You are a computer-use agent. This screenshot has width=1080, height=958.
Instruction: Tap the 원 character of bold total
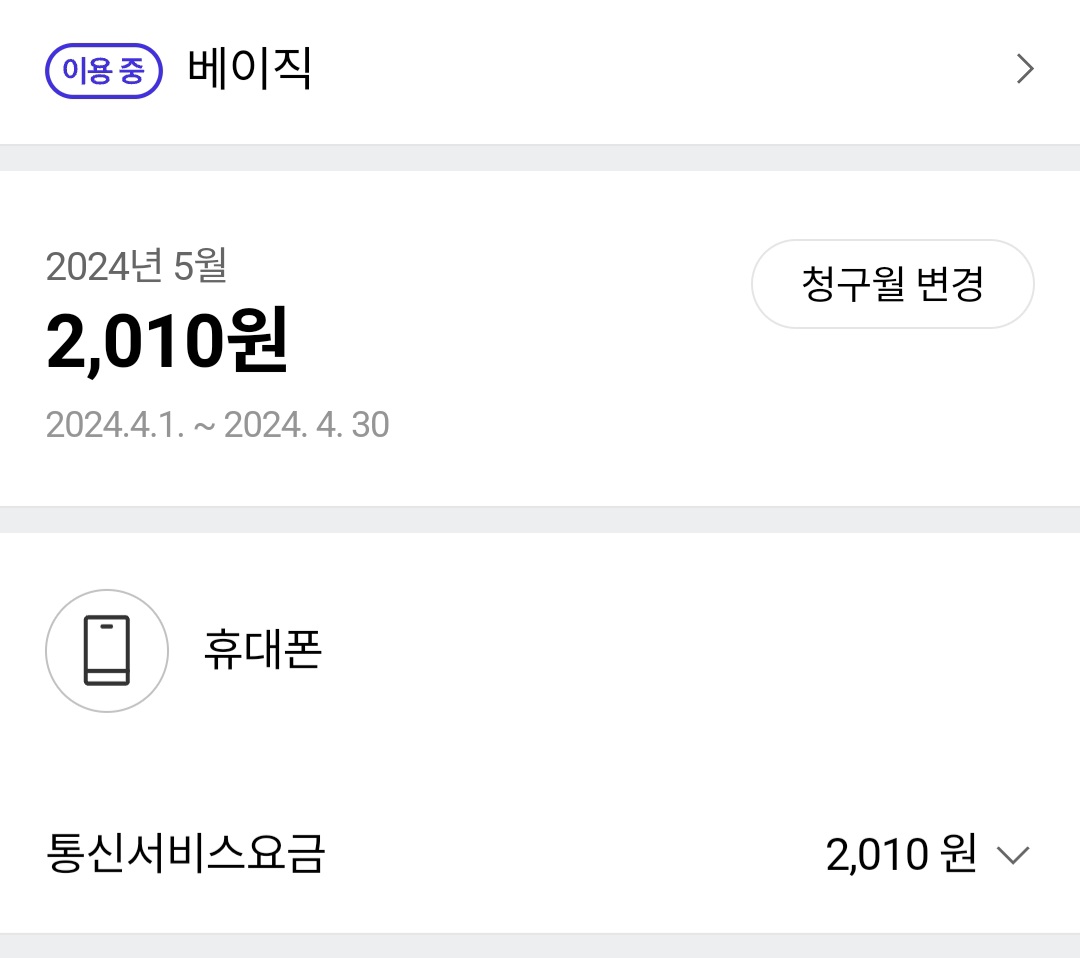coord(259,341)
